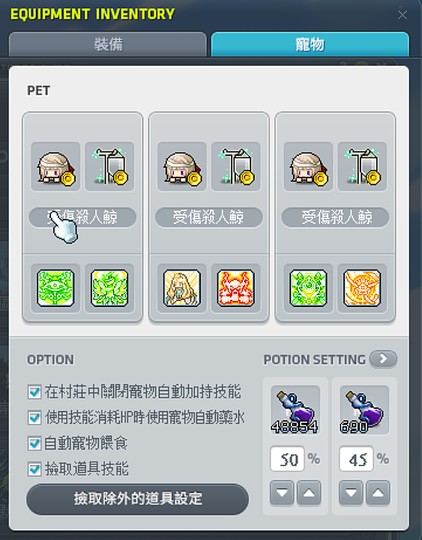
Task: Disable 在村莊中關閉寵物自動加持技能 checkbox
Action: pyautogui.click(x=34, y=392)
